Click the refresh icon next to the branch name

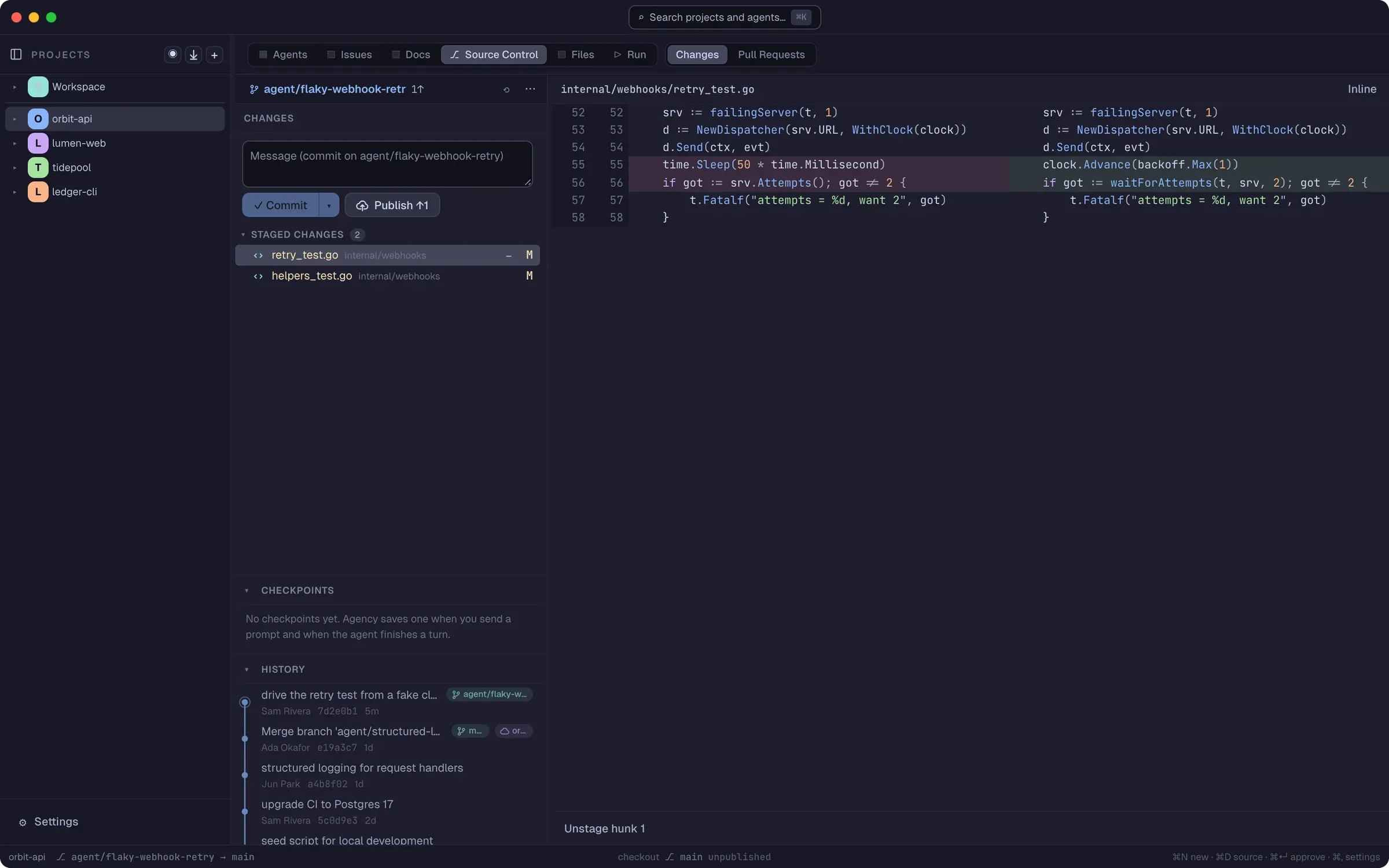506,89
